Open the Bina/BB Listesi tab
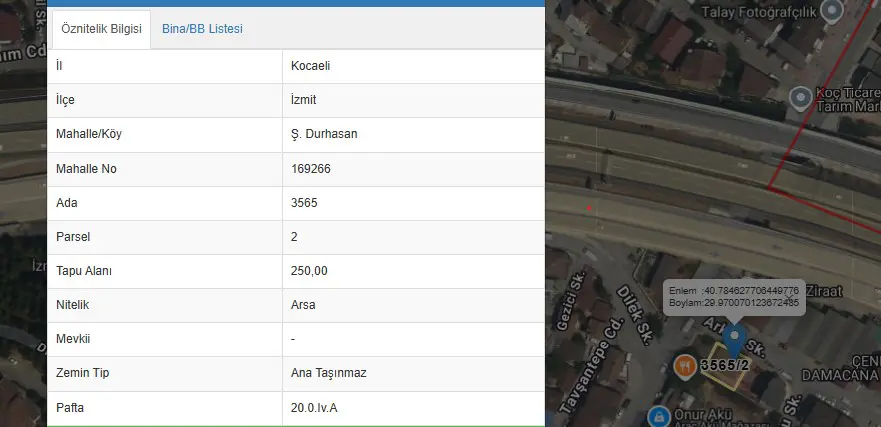 click(202, 29)
